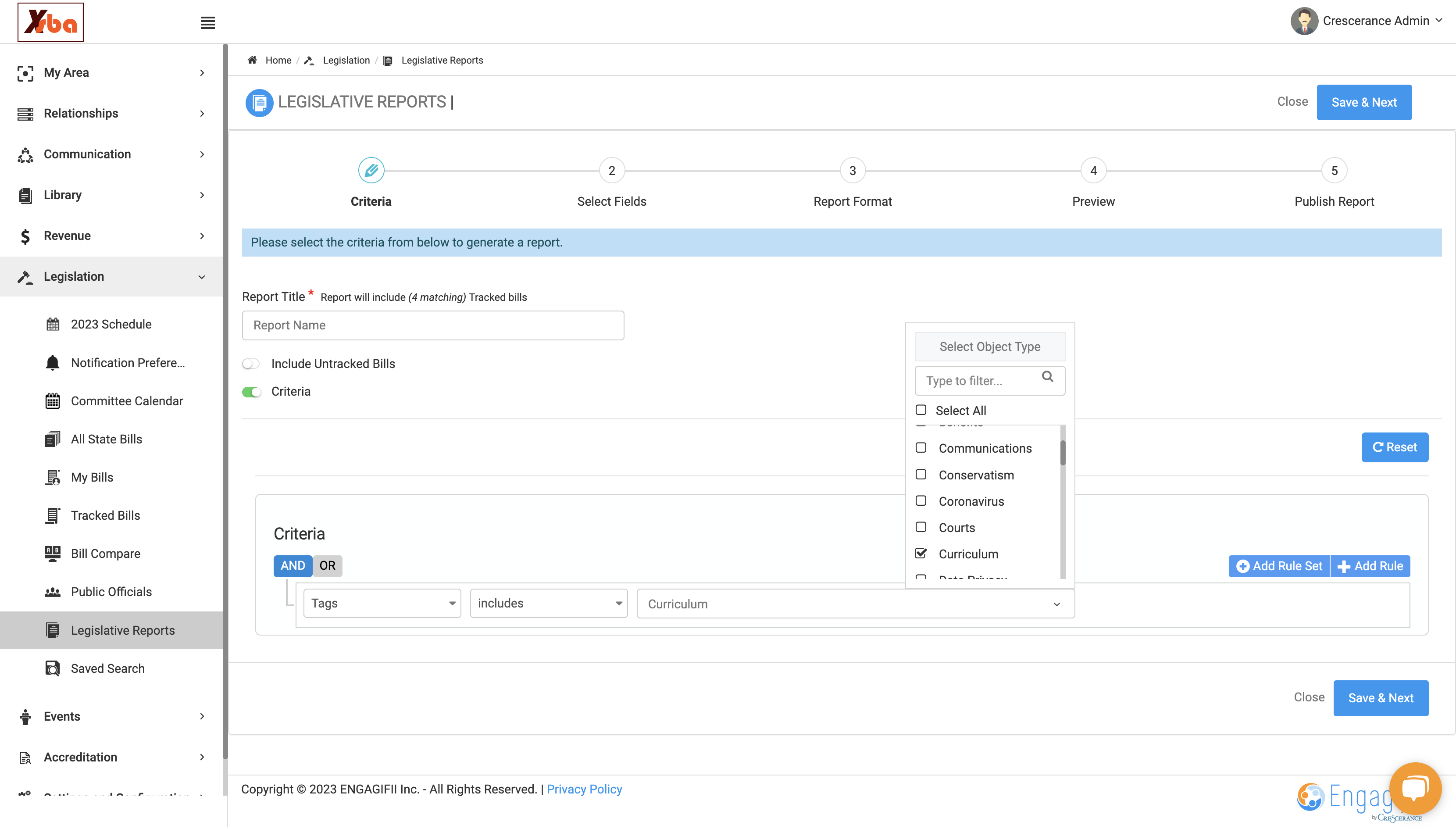Image resolution: width=1456 pixels, height=829 pixels.
Task: Click the Notification Preferences bell icon
Action: click(x=52, y=363)
